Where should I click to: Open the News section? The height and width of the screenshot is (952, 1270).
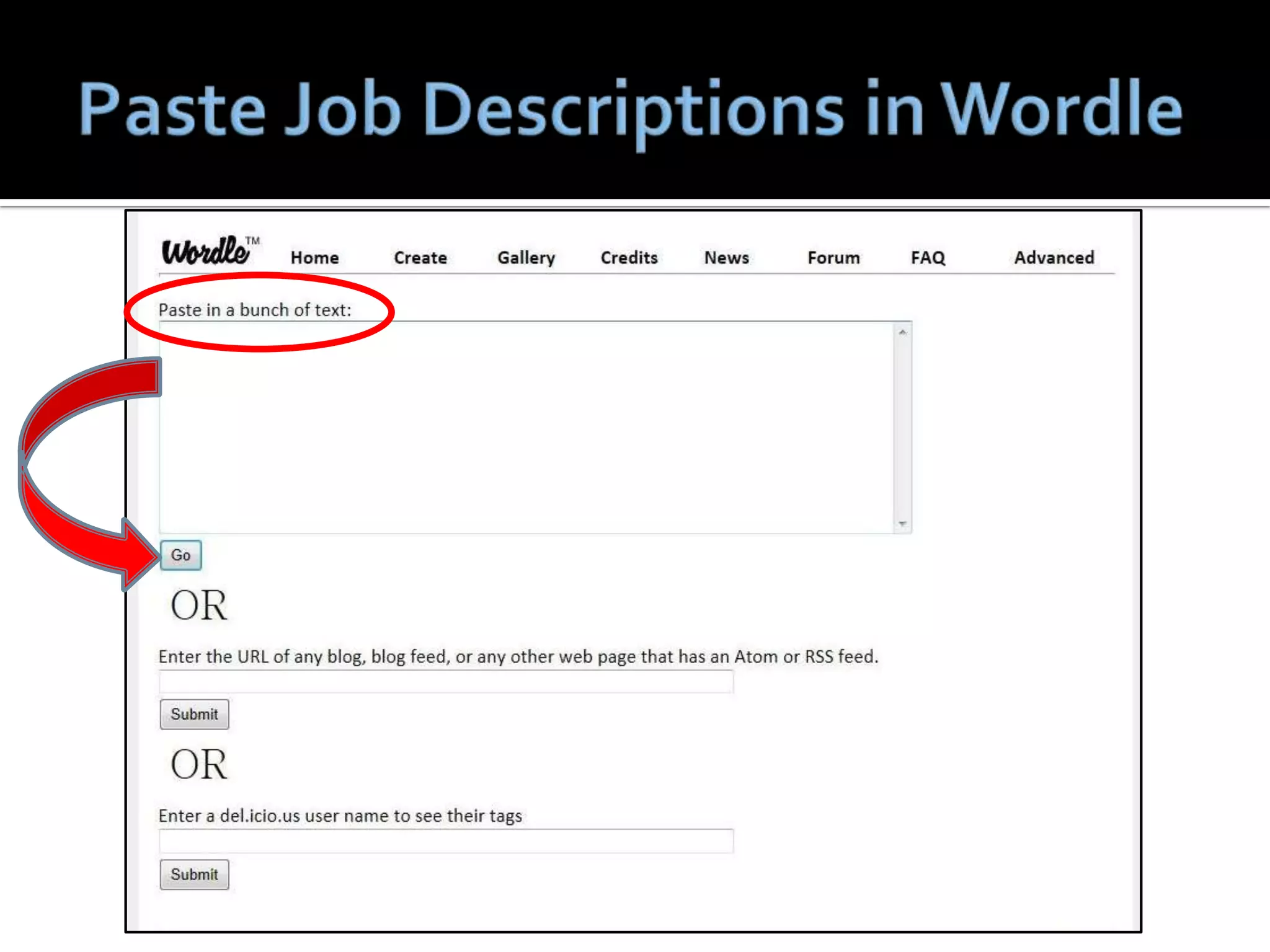(x=726, y=258)
